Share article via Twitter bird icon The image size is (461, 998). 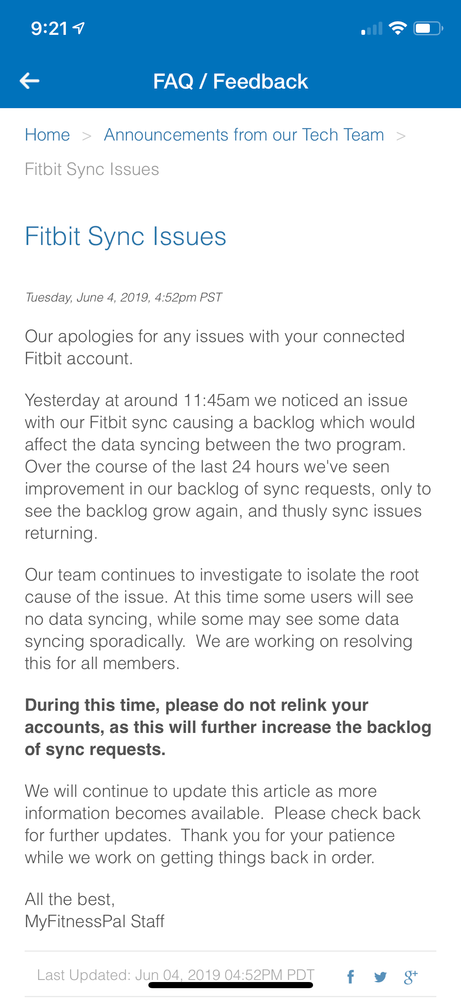[x=380, y=977]
